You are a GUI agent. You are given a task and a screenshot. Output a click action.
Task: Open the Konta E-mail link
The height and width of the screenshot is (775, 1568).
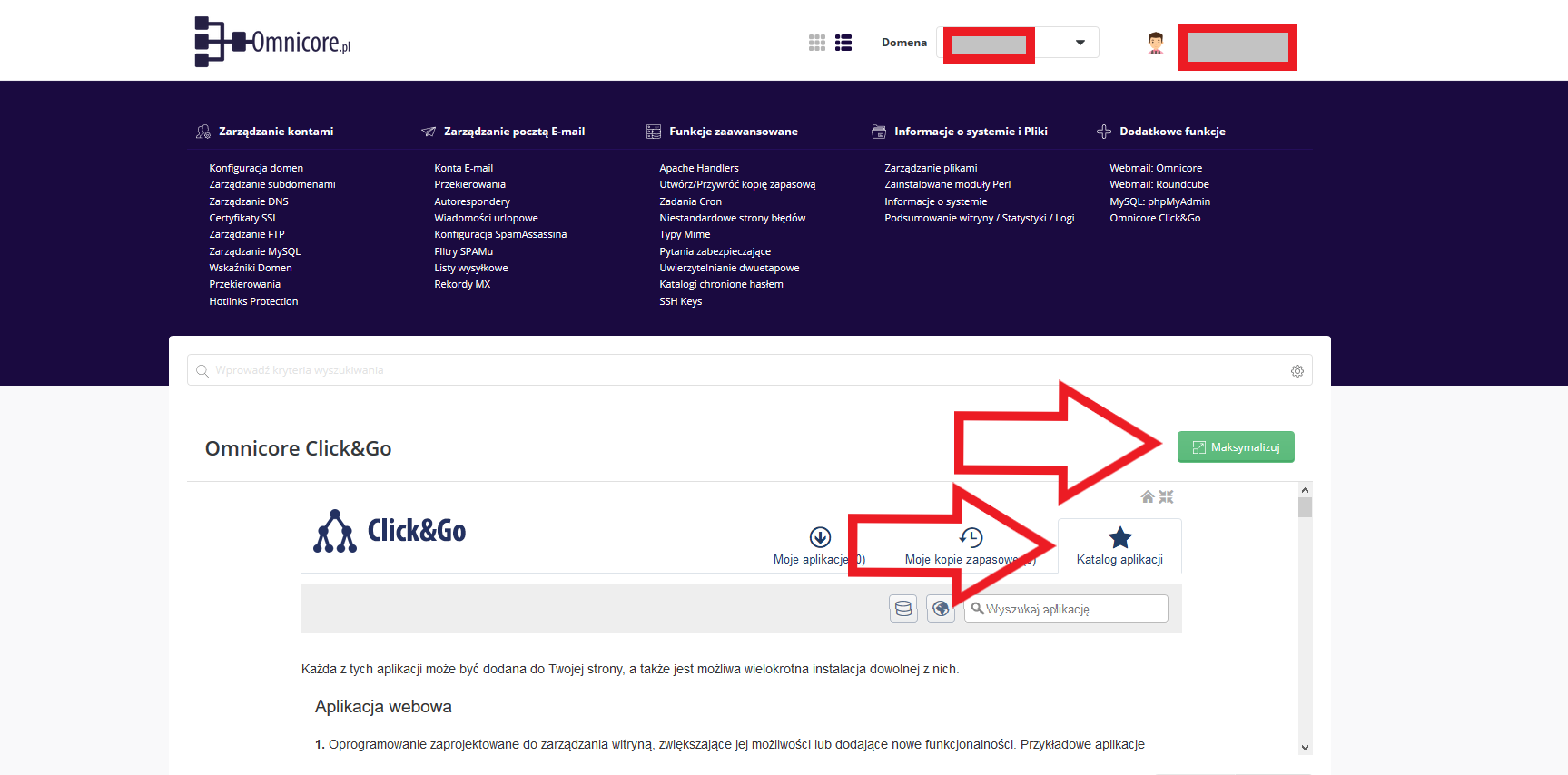[463, 168]
